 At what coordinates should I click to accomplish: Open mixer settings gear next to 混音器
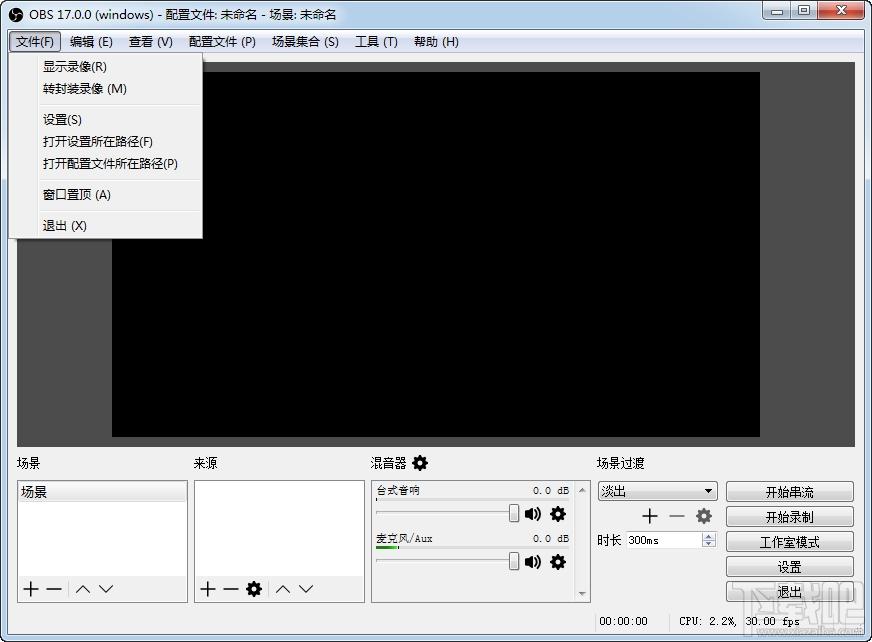click(x=420, y=463)
